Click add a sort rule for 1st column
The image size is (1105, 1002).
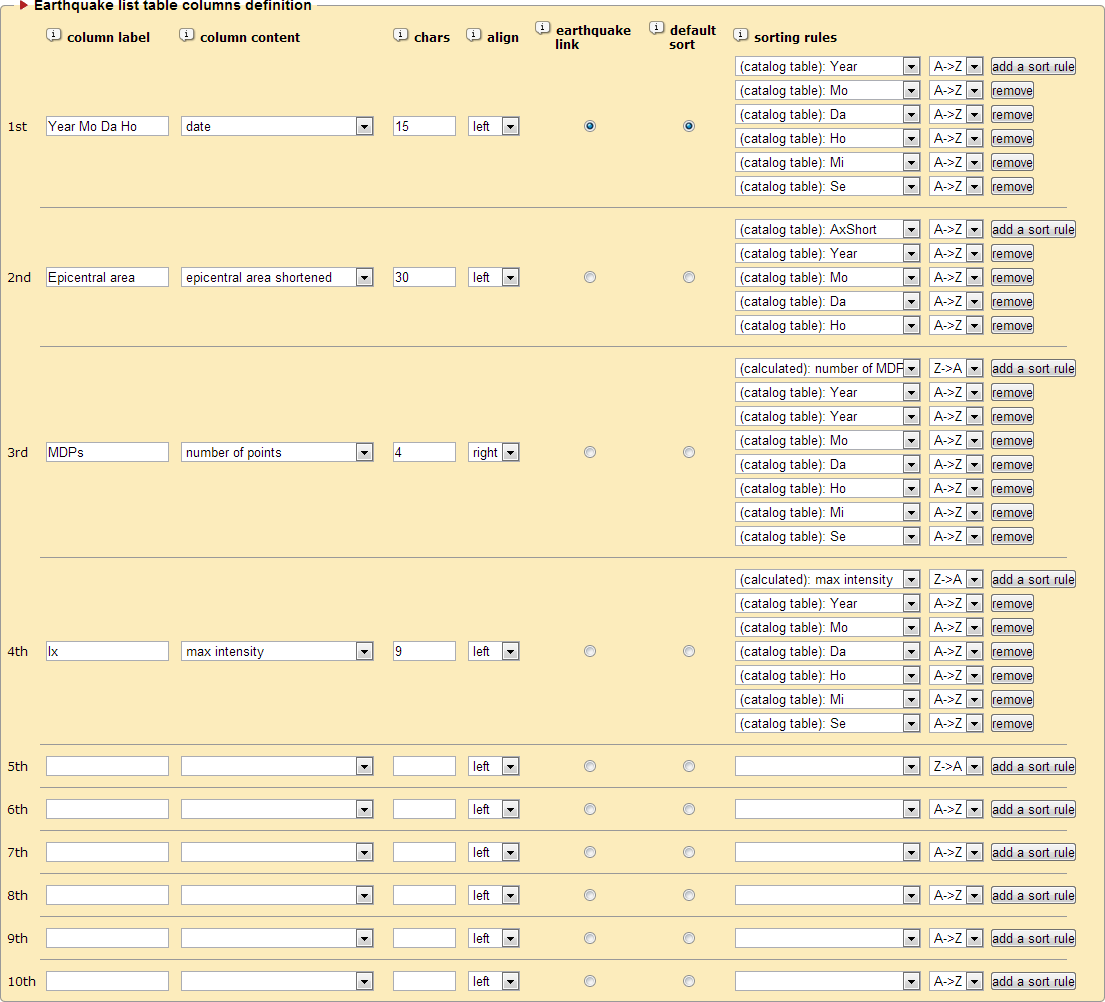click(x=1033, y=66)
